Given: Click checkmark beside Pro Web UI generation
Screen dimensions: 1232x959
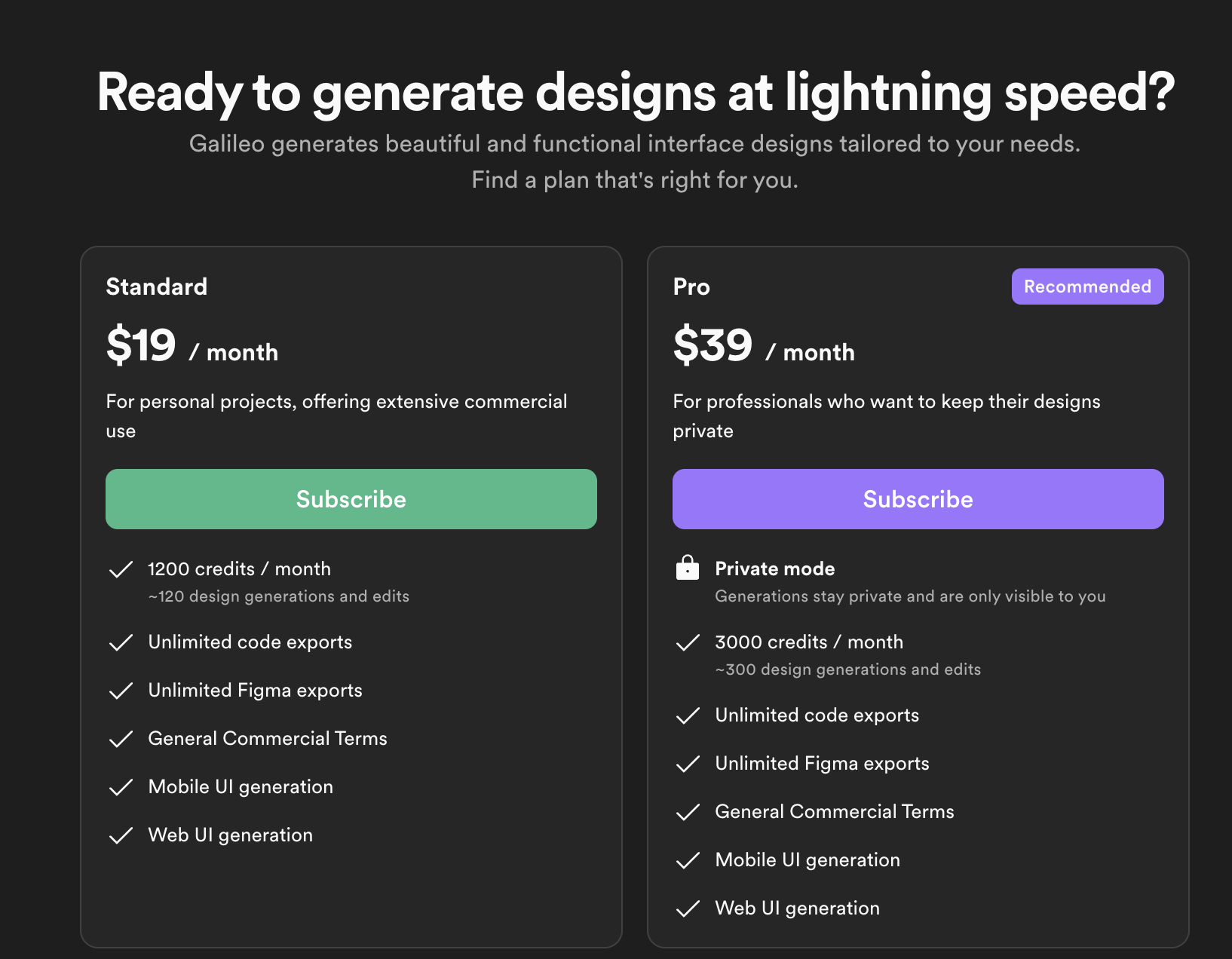Looking at the screenshot, I should [x=688, y=908].
